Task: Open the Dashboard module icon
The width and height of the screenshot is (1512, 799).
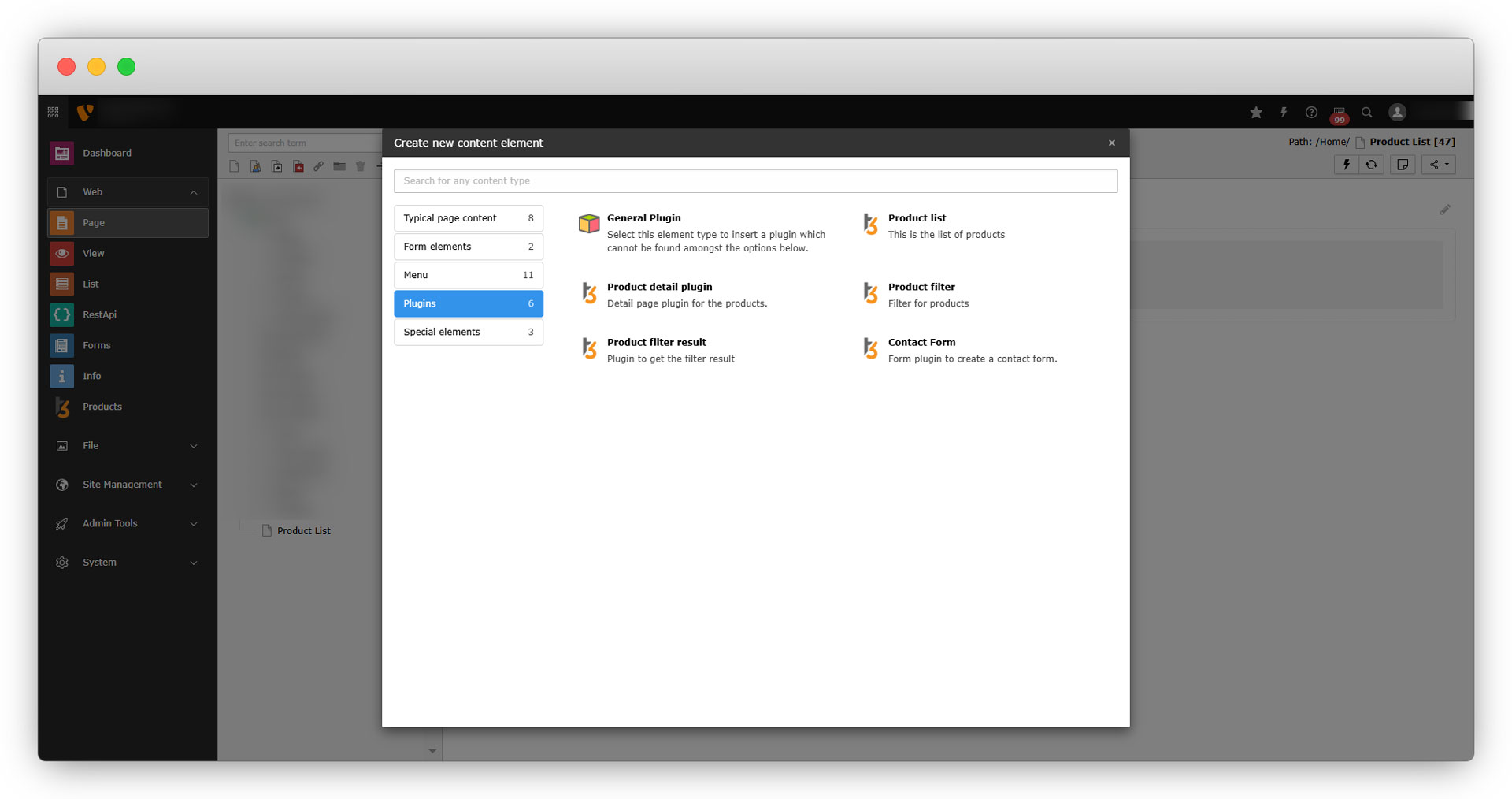Action: [62, 153]
